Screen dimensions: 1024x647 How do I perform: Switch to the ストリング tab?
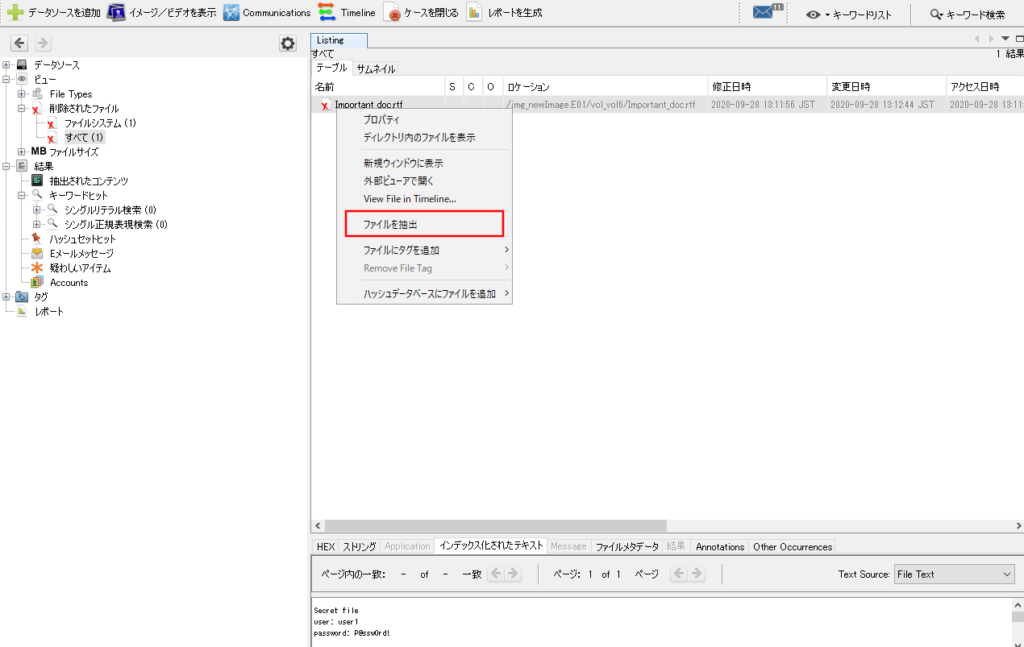click(x=359, y=547)
